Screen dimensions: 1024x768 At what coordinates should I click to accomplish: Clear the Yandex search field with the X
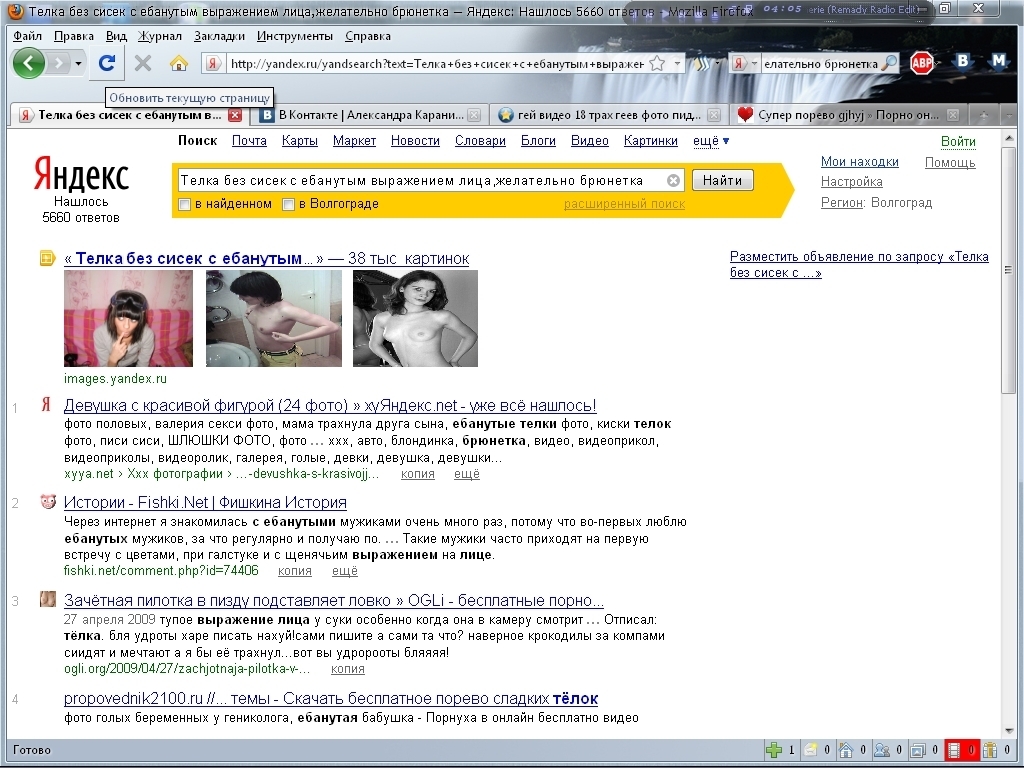673,180
